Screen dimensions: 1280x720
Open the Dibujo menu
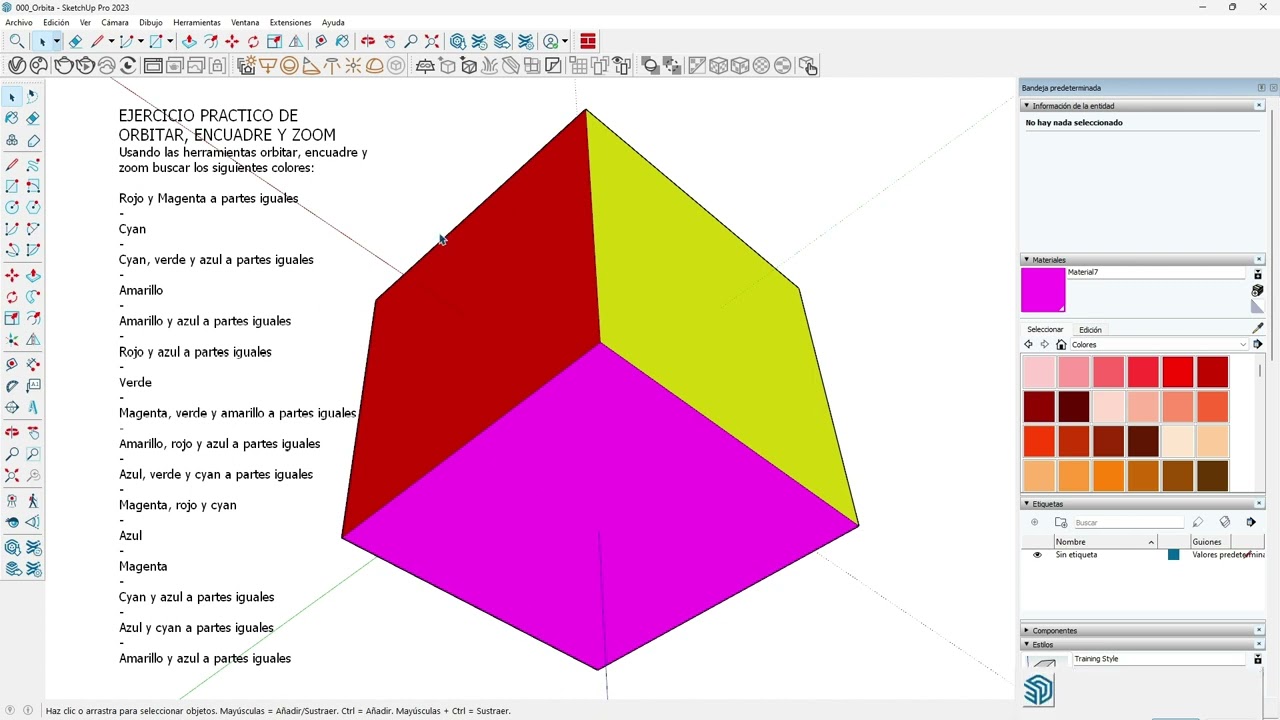point(151,22)
